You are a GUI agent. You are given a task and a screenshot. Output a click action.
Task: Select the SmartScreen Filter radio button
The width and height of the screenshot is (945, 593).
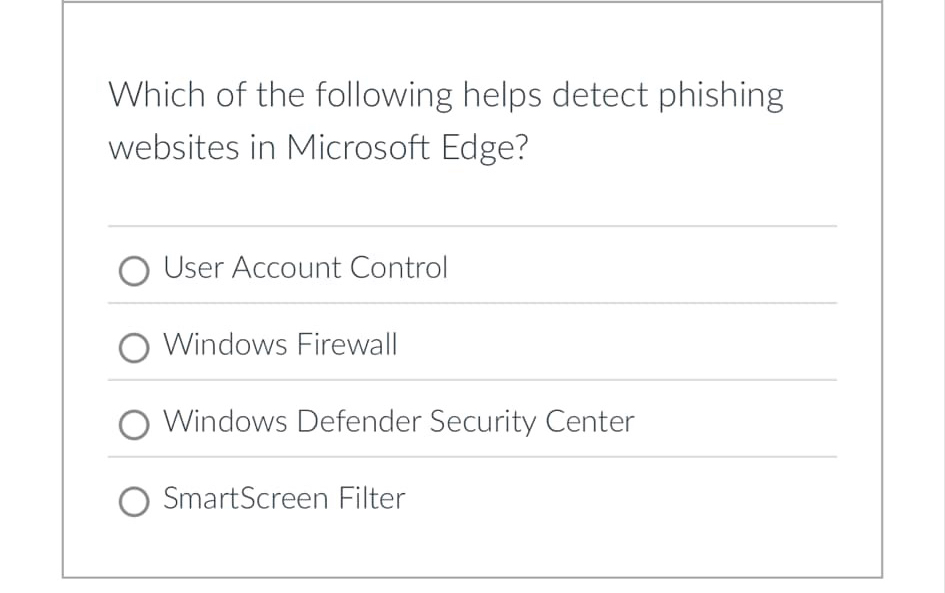[x=134, y=501]
